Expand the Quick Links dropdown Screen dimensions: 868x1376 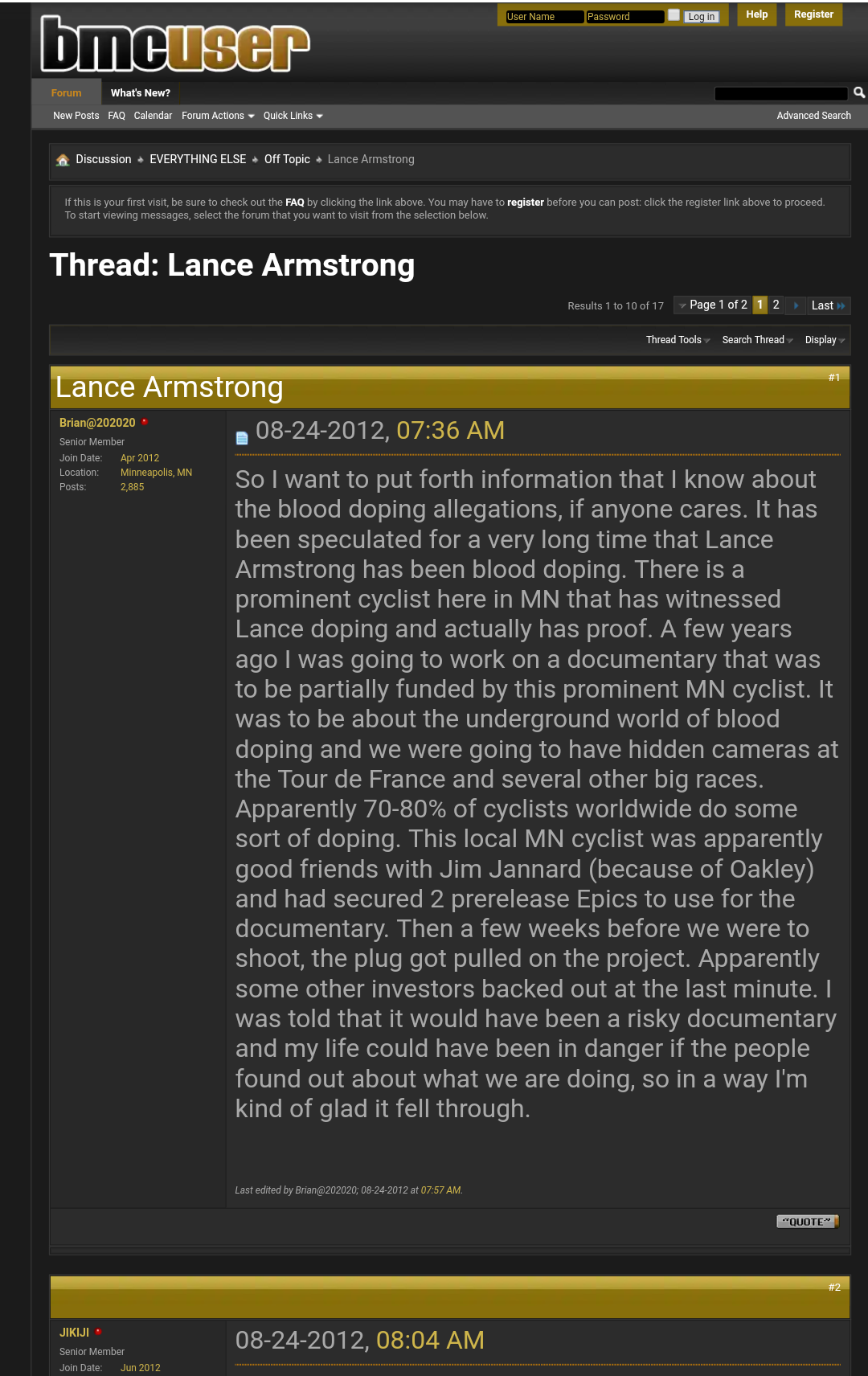click(x=293, y=116)
